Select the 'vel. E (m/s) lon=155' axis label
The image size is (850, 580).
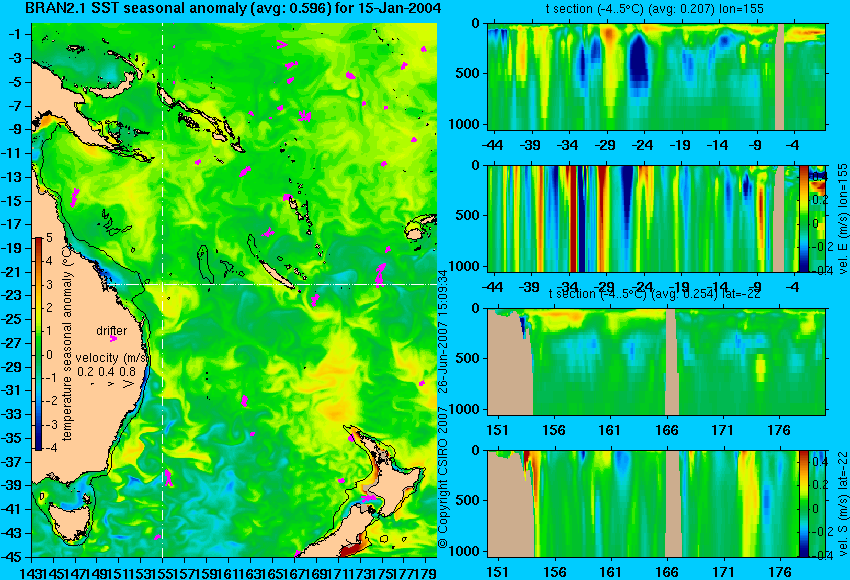842,219
